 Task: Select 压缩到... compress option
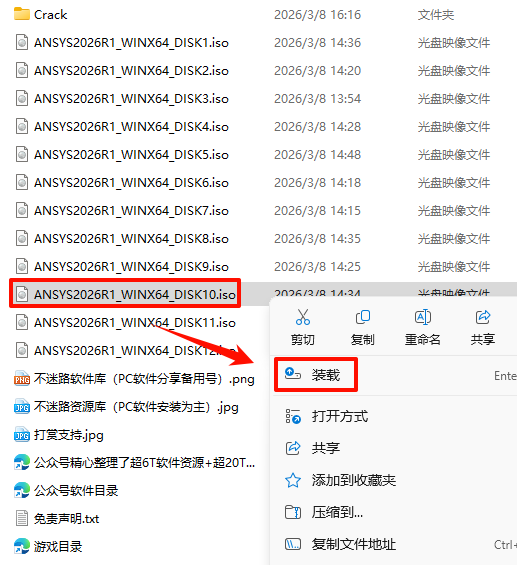[x=337, y=512]
